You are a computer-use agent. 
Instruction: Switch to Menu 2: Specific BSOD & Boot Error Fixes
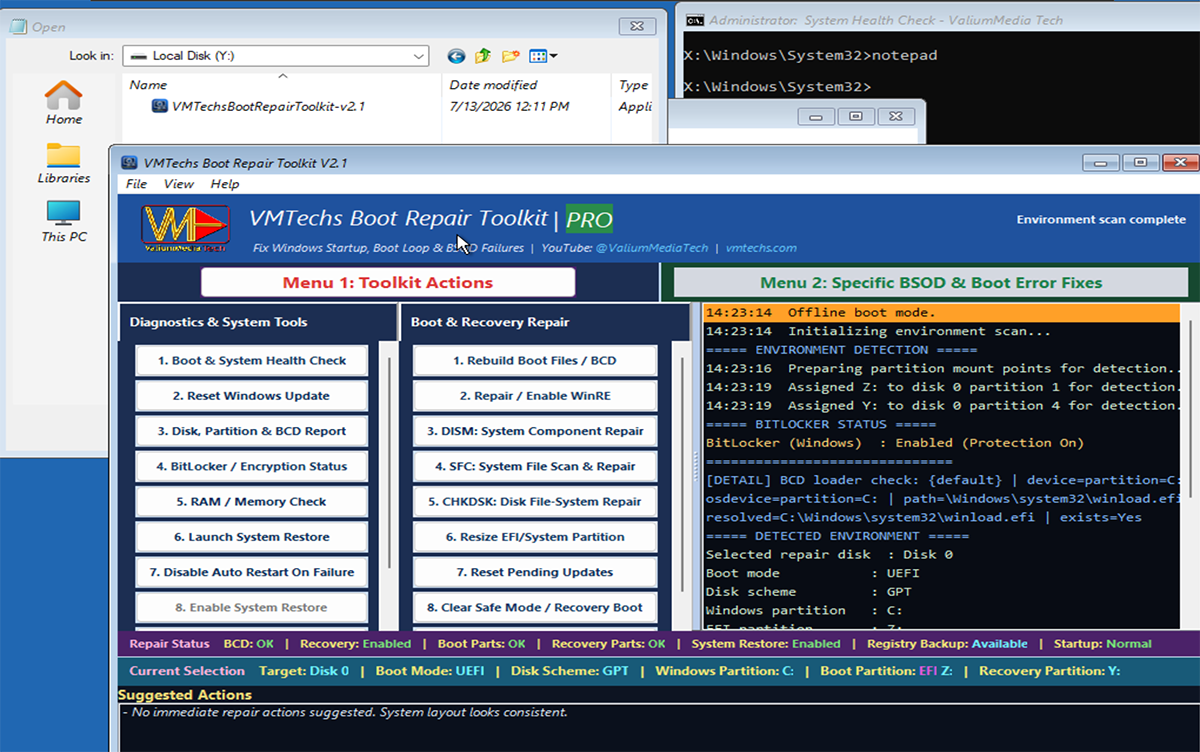click(931, 283)
